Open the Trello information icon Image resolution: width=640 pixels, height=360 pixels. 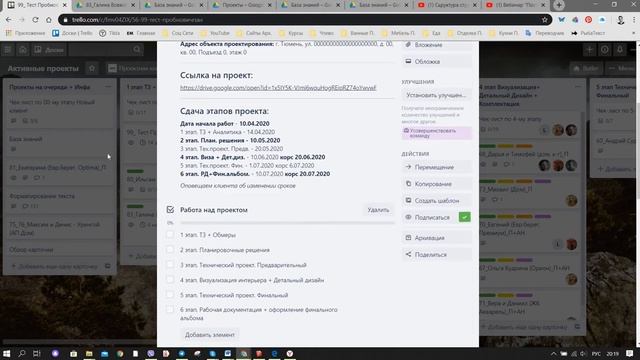pyautogui.click(x=604, y=50)
